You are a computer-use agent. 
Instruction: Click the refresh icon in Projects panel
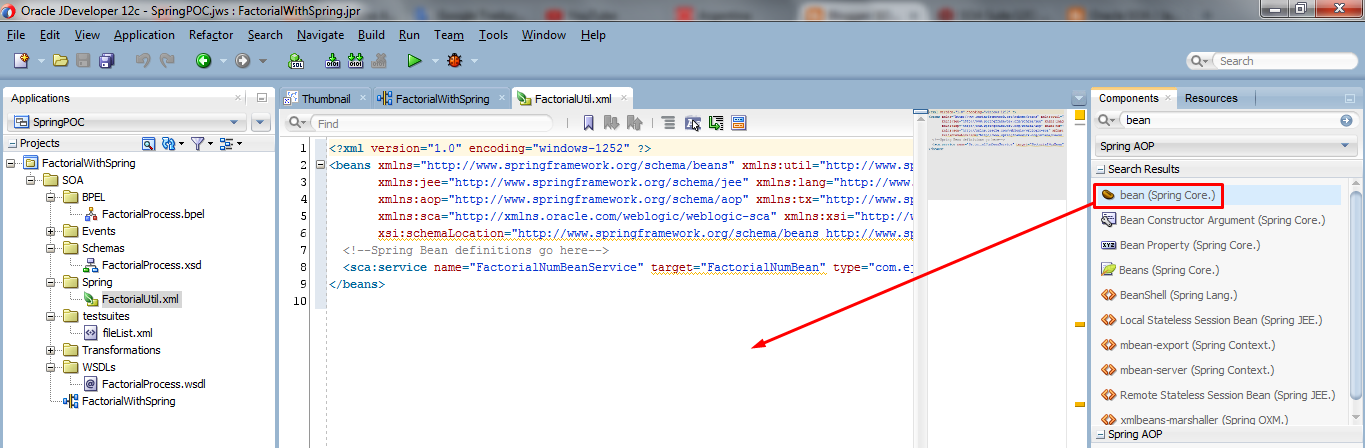click(168, 144)
